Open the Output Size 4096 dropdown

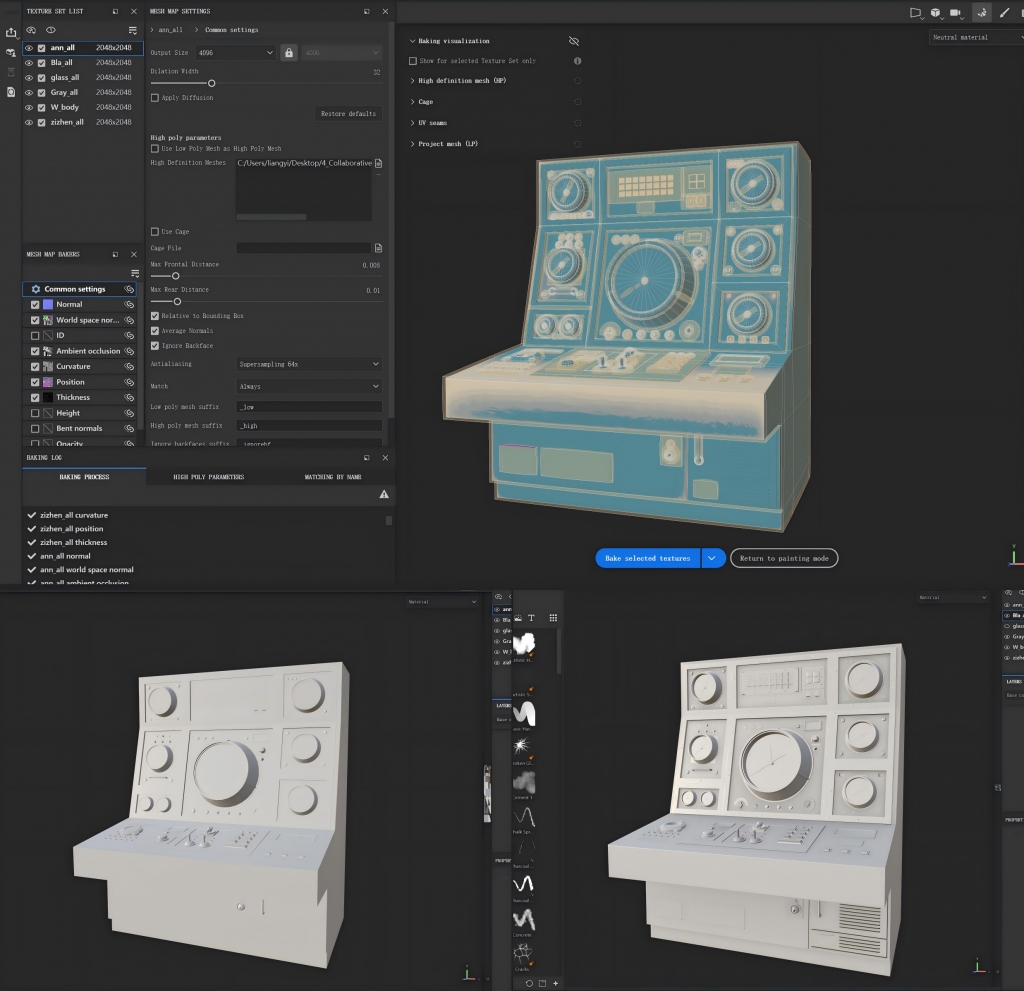click(x=235, y=53)
